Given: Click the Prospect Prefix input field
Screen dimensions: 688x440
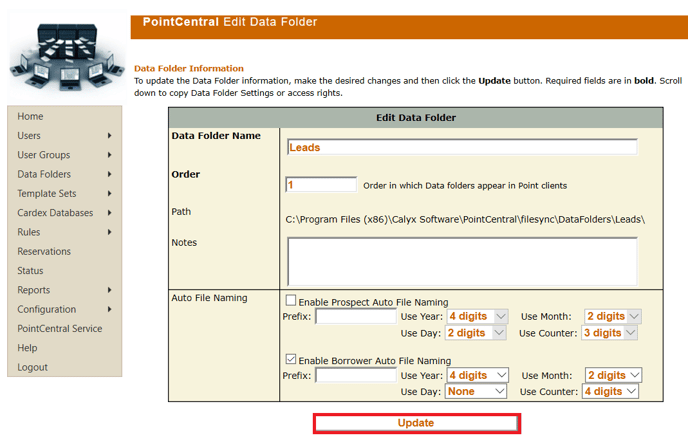Looking at the screenshot, I should pyautogui.click(x=356, y=316).
